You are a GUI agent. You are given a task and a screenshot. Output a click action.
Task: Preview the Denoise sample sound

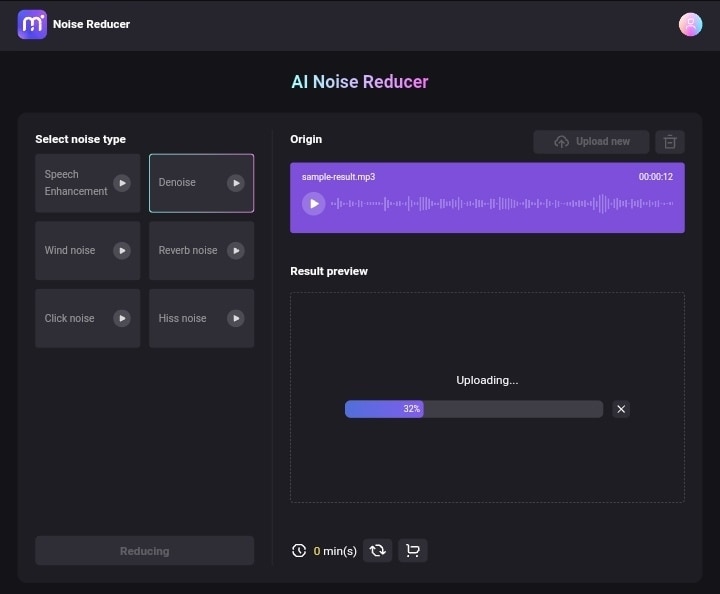236,183
